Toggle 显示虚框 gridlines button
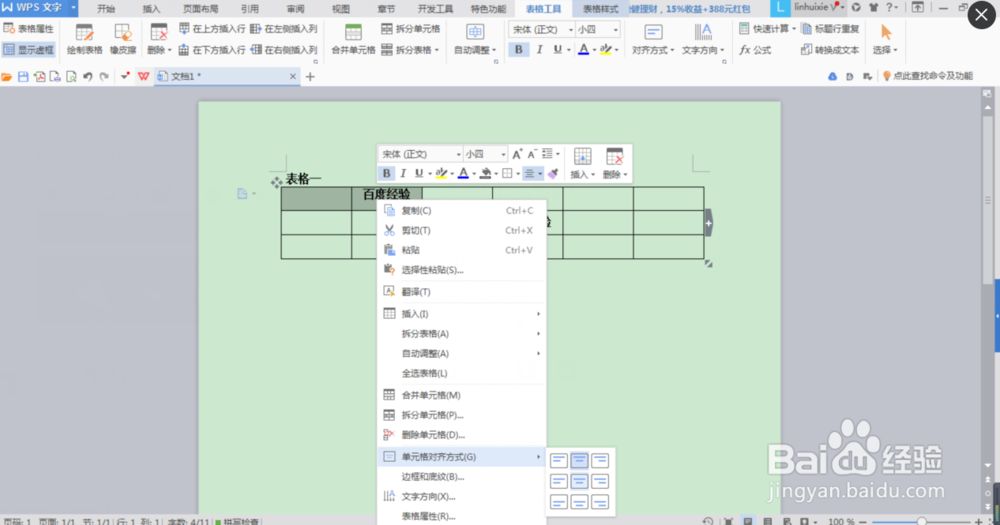This screenshot has height=525, width=1000. [29, 49]
